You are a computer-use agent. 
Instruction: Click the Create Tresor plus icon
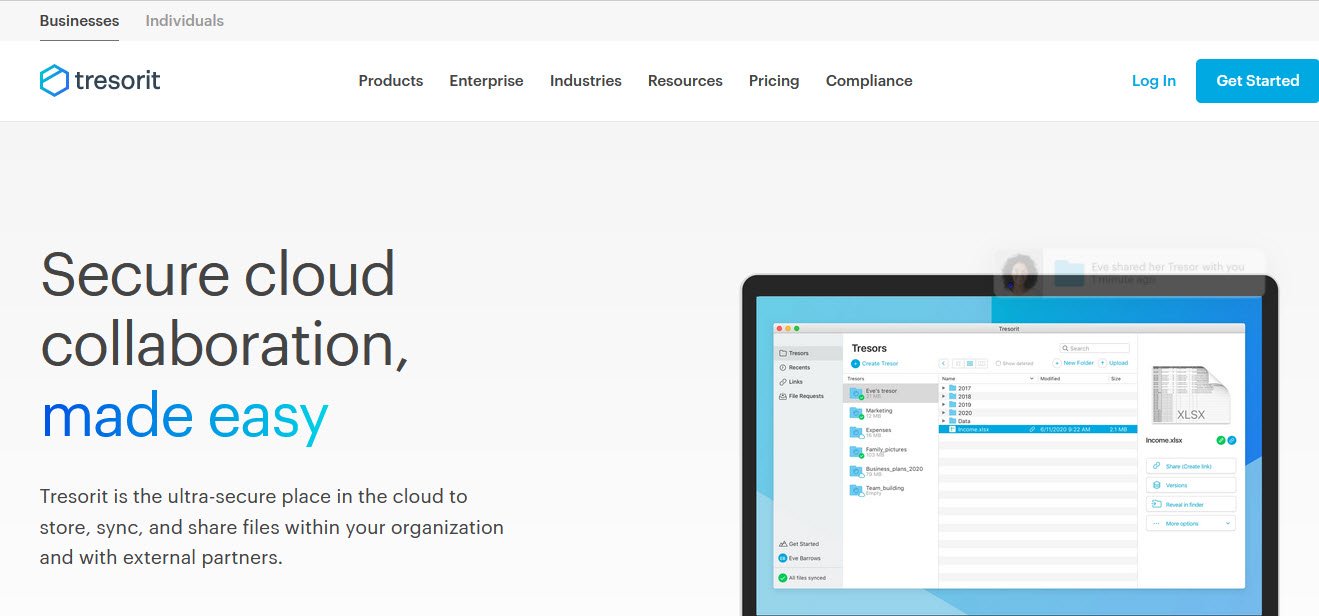tap(855, 363)
